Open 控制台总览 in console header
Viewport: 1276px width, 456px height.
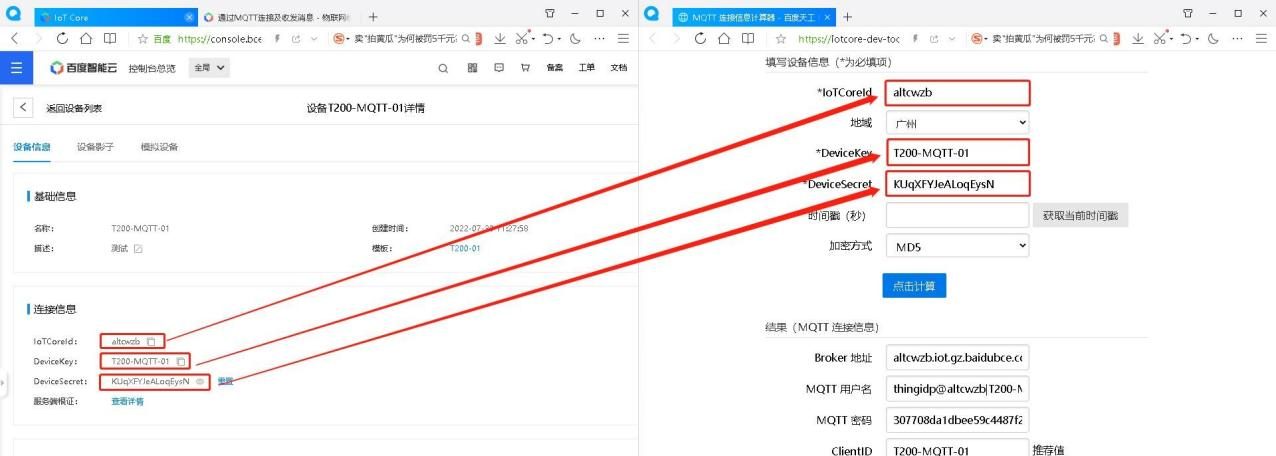coord(152,68)
